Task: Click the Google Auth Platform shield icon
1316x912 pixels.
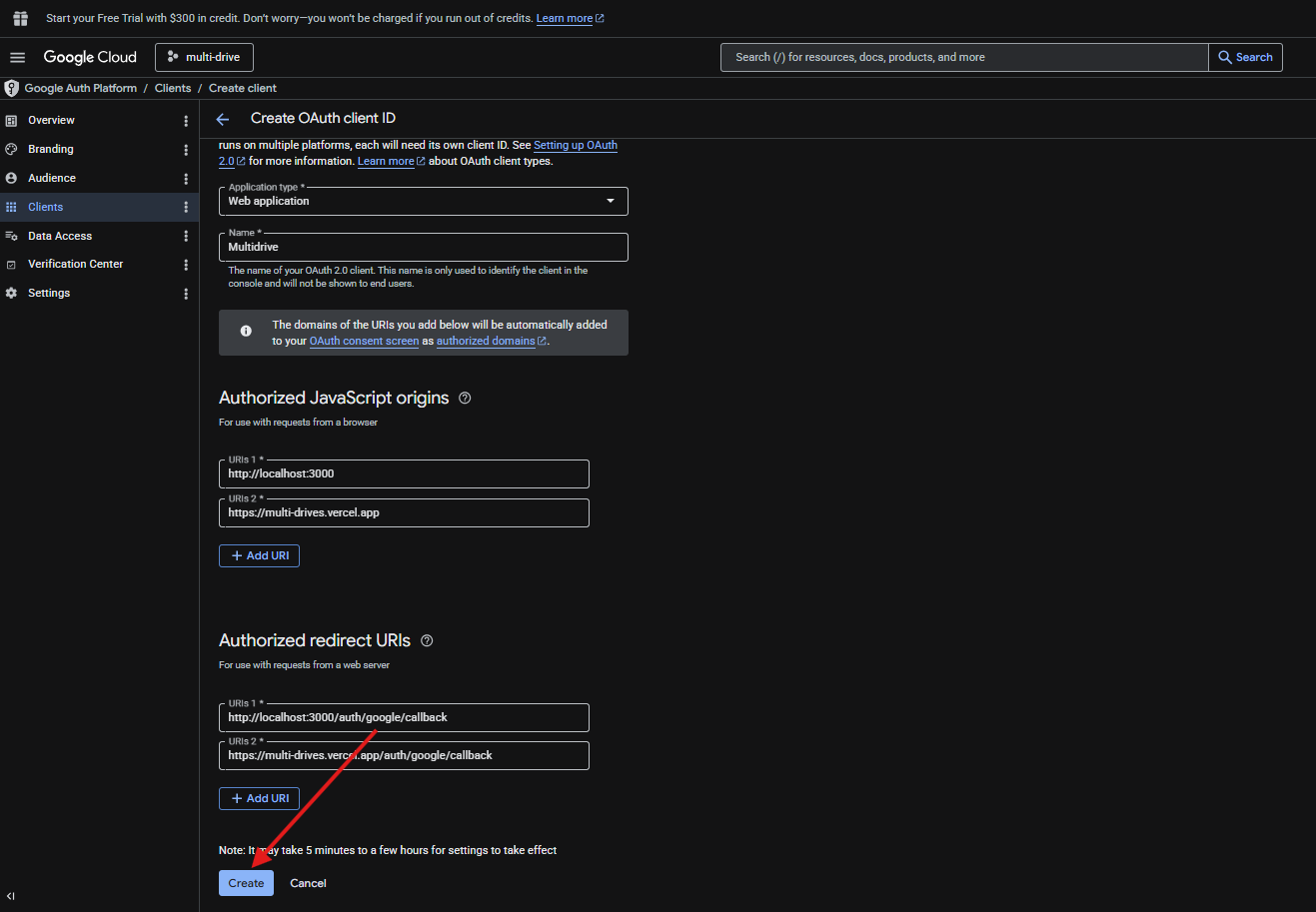Action: [12, 88]
